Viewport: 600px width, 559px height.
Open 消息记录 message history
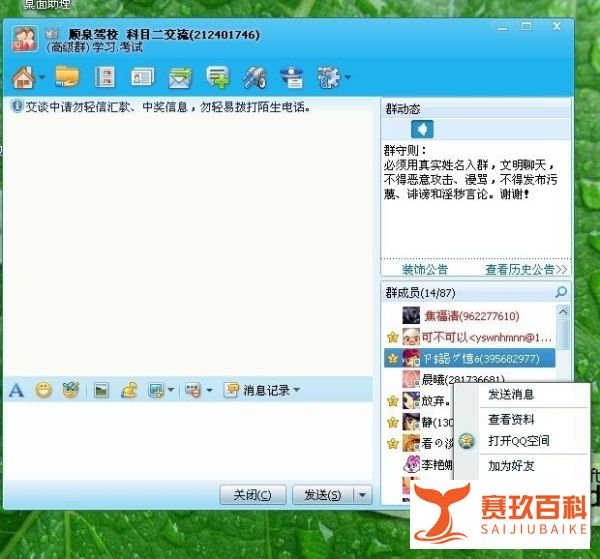(x=258, y=390)
